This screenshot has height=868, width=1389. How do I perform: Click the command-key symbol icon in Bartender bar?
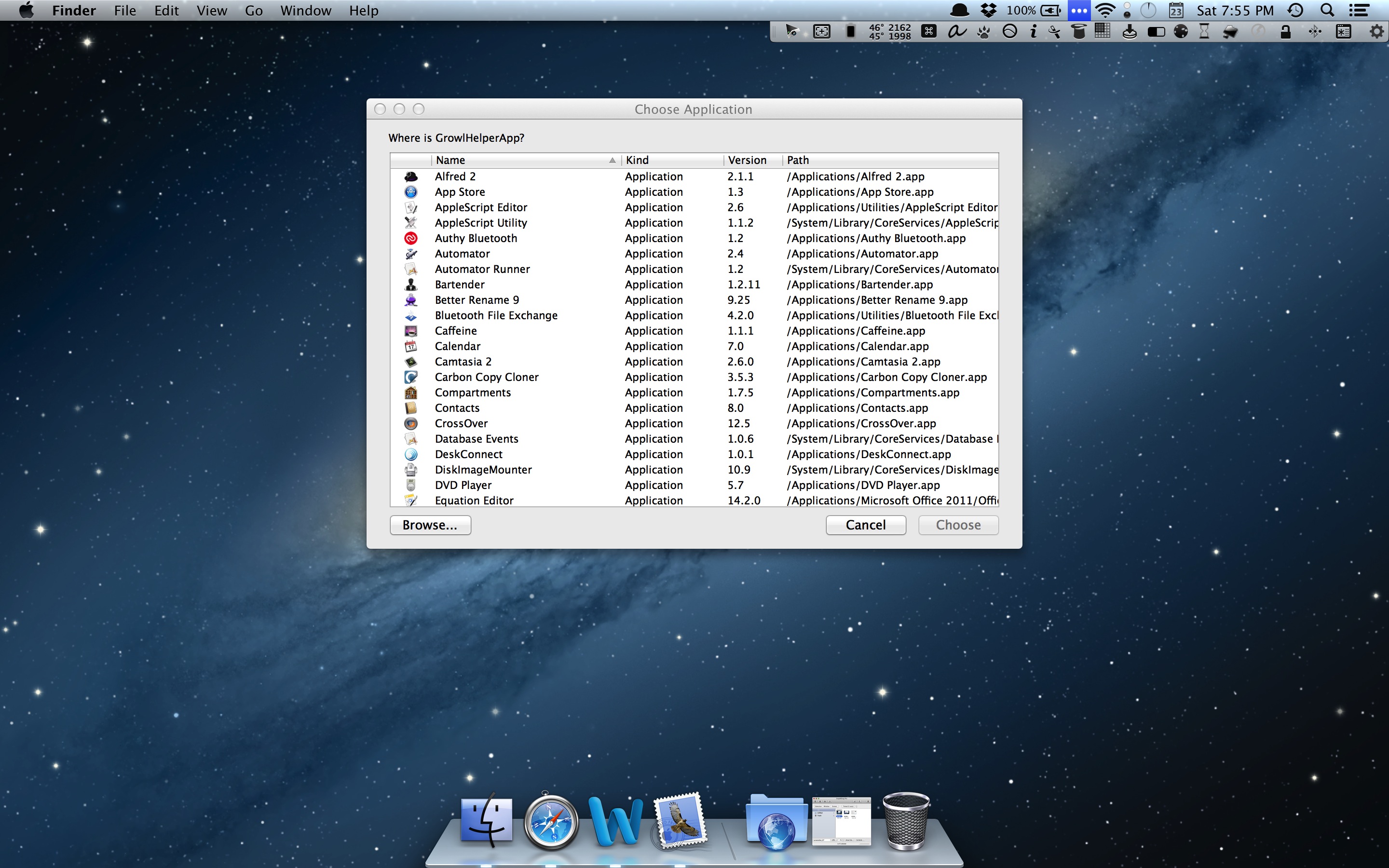click(x=929, y=31)
